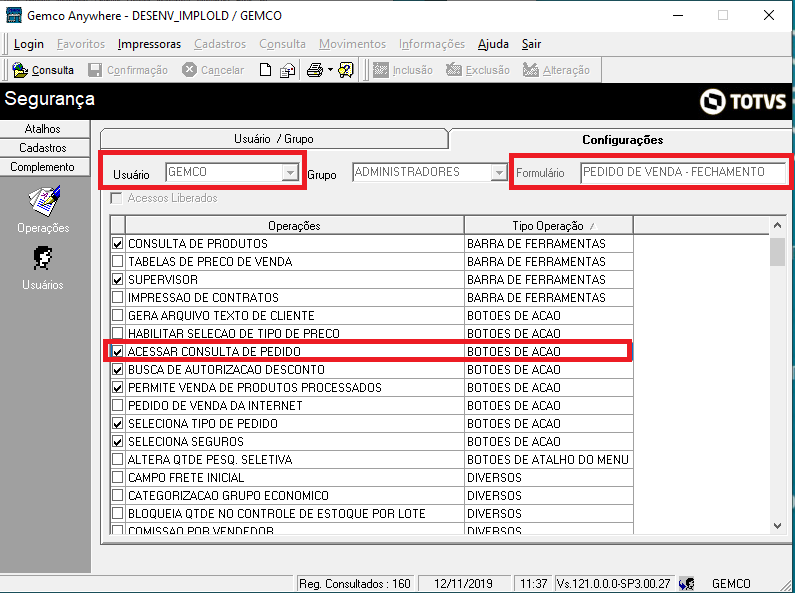Click the Formulário input field
The image size is (795, 593).
(683, 172)
